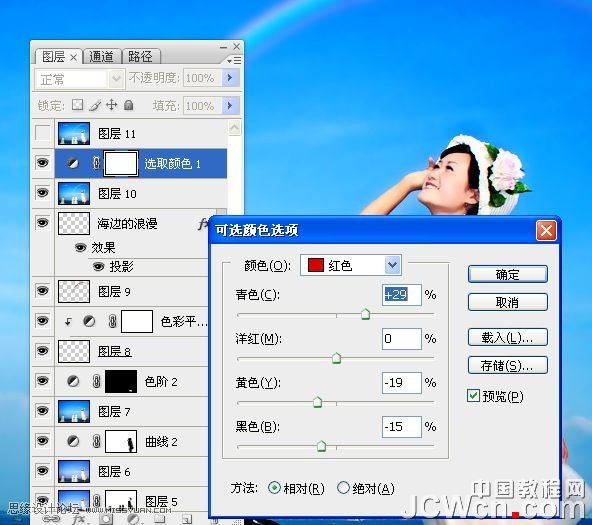Click adjustment icon on 曲线 2 layer
This screenshot has height=525, width=592.
[73, 441]
